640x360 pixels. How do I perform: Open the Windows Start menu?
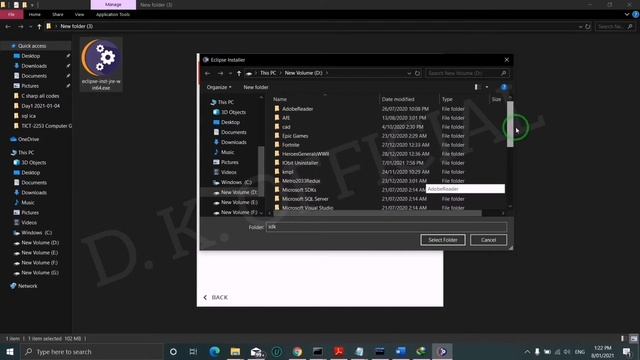(x=10, y=351)
